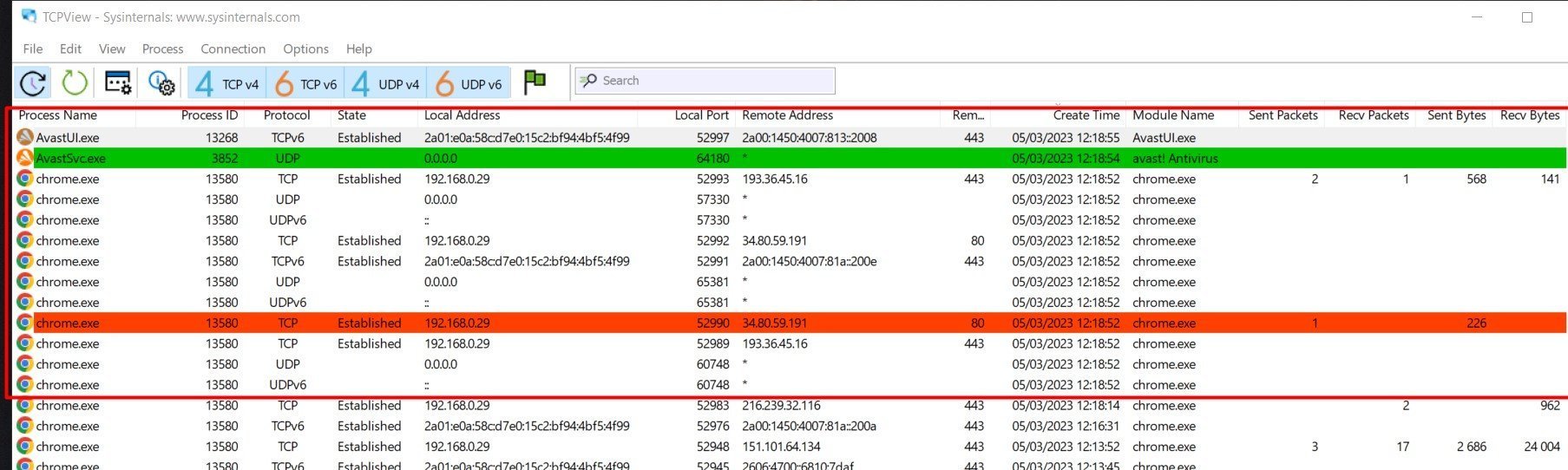The width and height of the screenshot is (1568, 470).
Task: Open the File menu
Action: [x=33, y=49]
